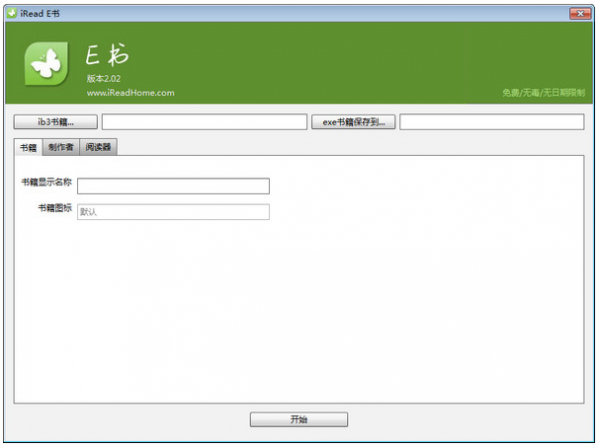Screen dimensions: 600x446
Task: Click the exe书籍保存到... button
Action: click(x=353, y=122)
